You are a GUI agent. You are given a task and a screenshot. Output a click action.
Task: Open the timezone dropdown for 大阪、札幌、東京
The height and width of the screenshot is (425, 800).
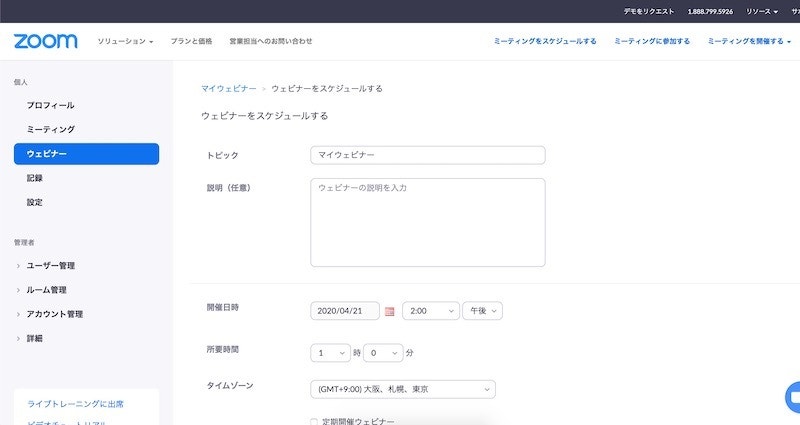click(403, 388)
